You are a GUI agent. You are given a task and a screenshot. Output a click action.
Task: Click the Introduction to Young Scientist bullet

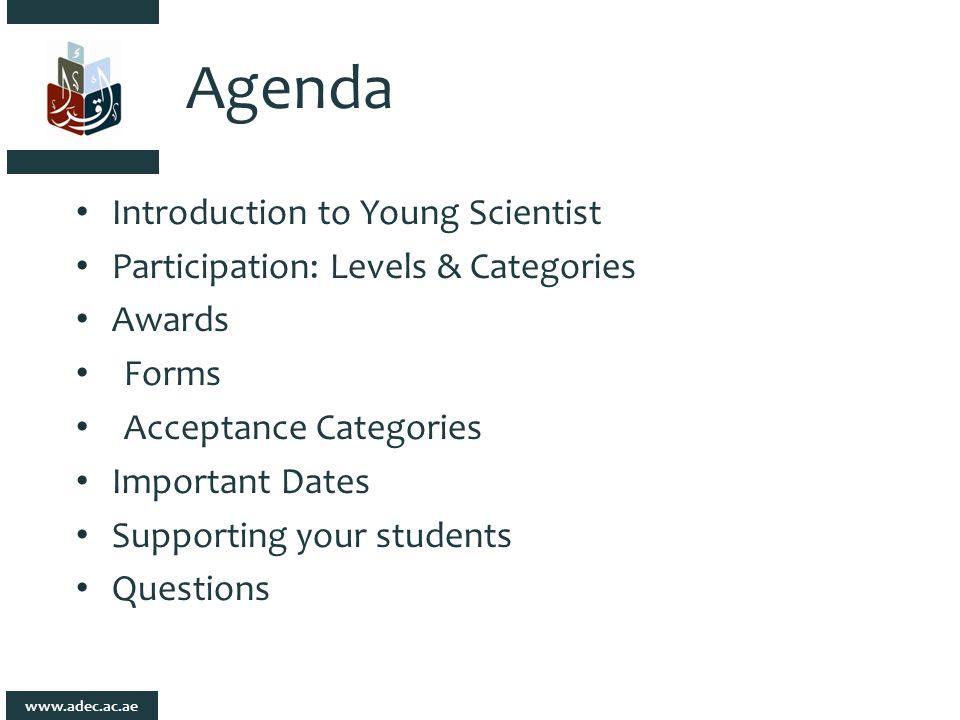[x=356, y=214]
